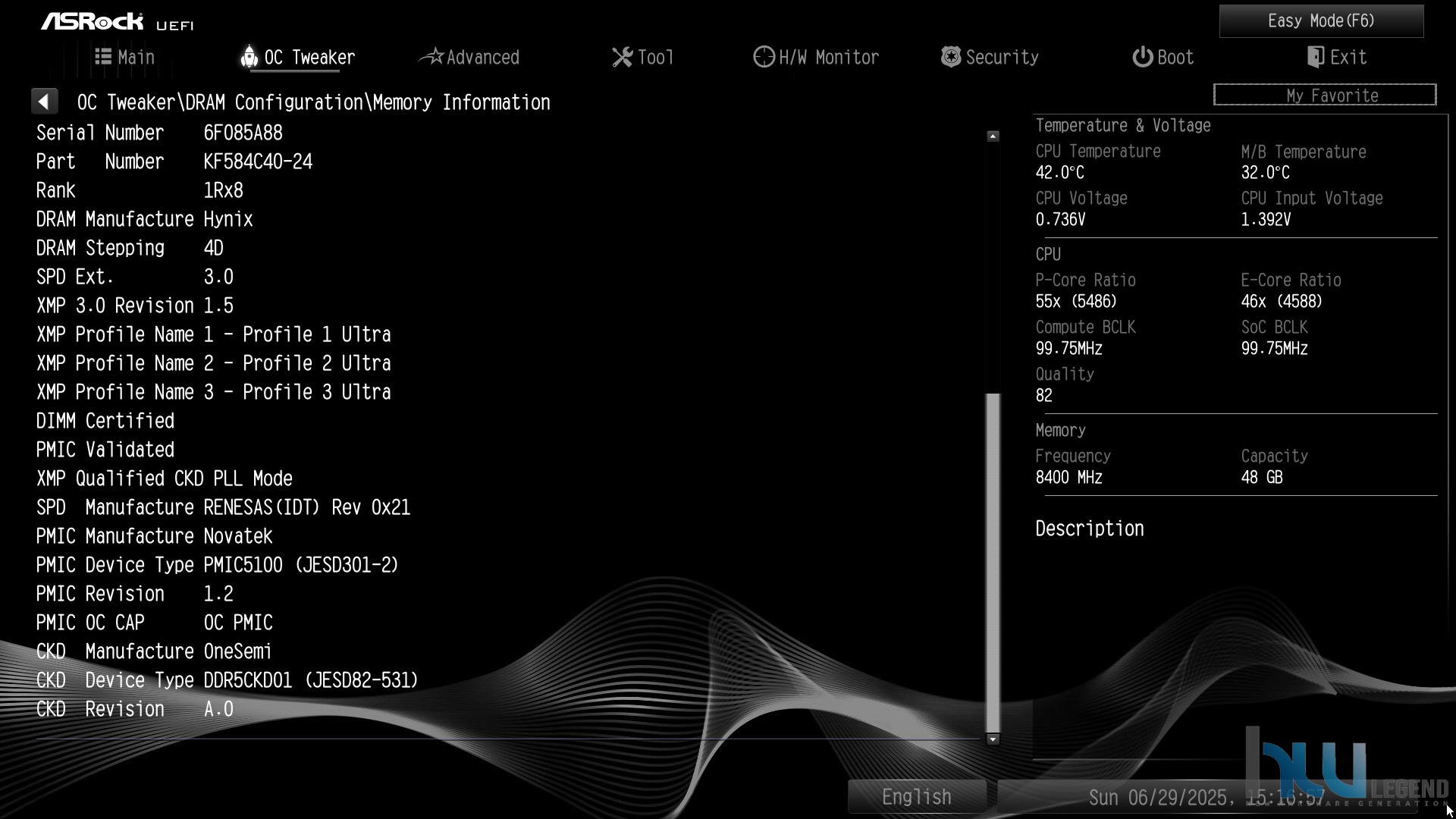Open the Boot tab
This screenshot has width=1456, height=819.
(1163, 57)
